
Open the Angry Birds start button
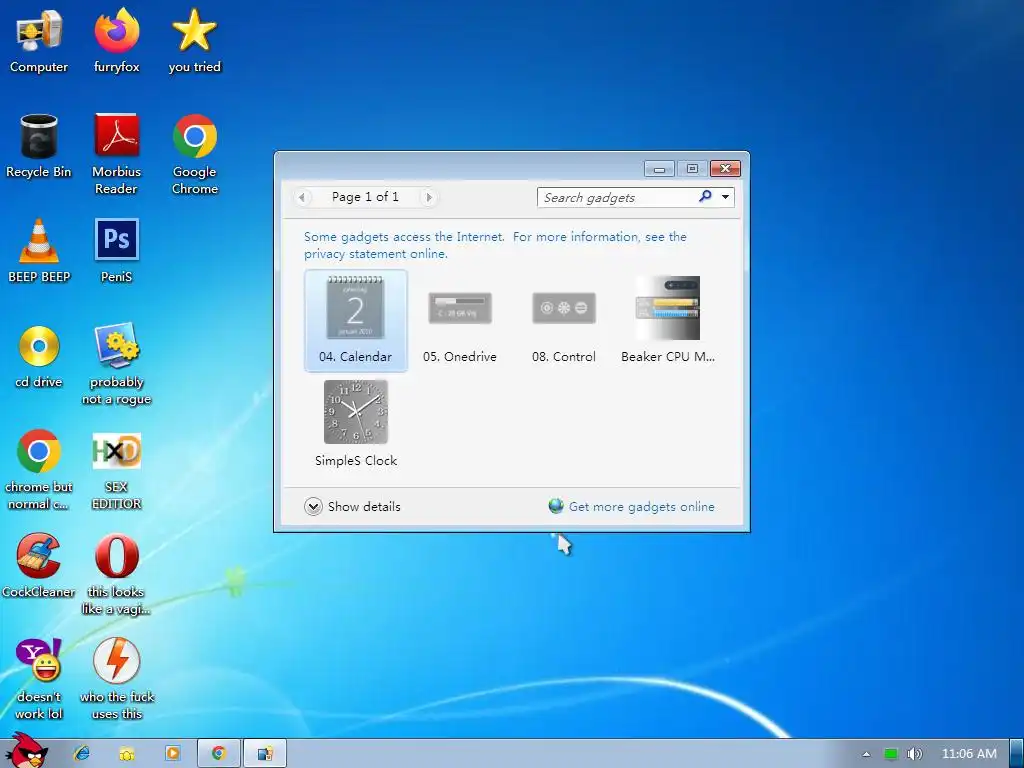[x=26, y=751]
